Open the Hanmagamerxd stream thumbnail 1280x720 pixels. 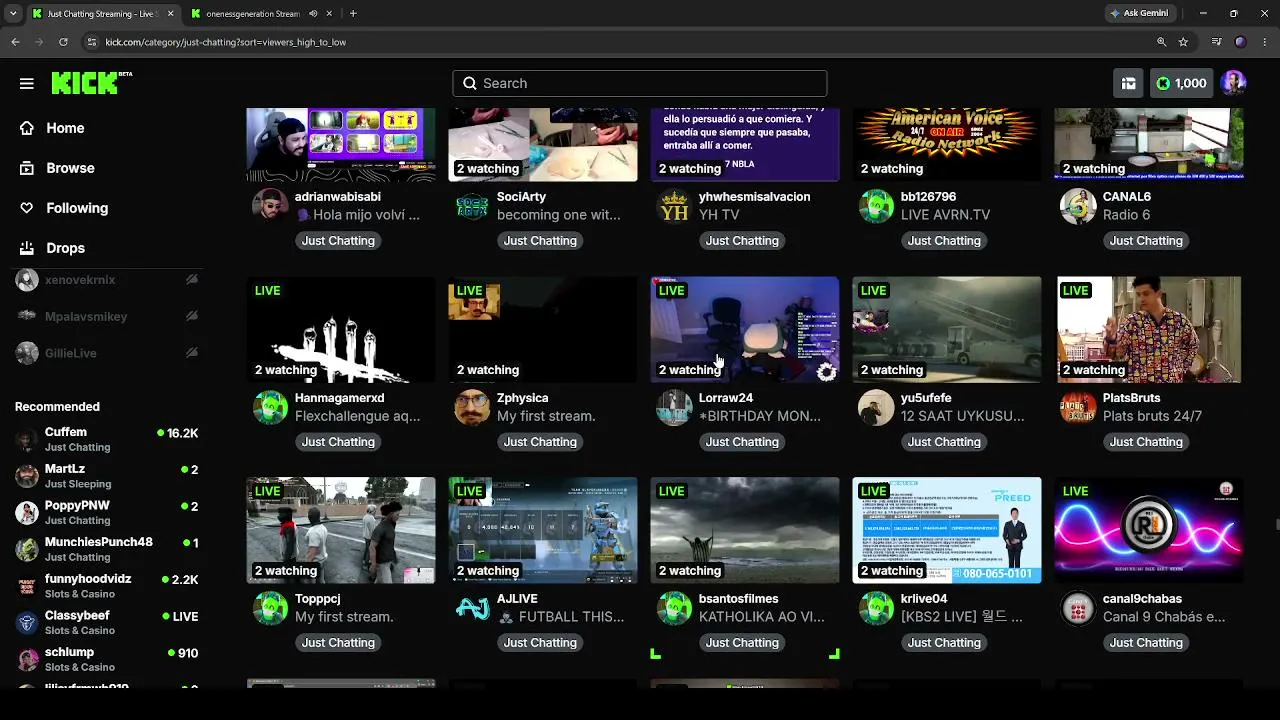tap(341, 329)
